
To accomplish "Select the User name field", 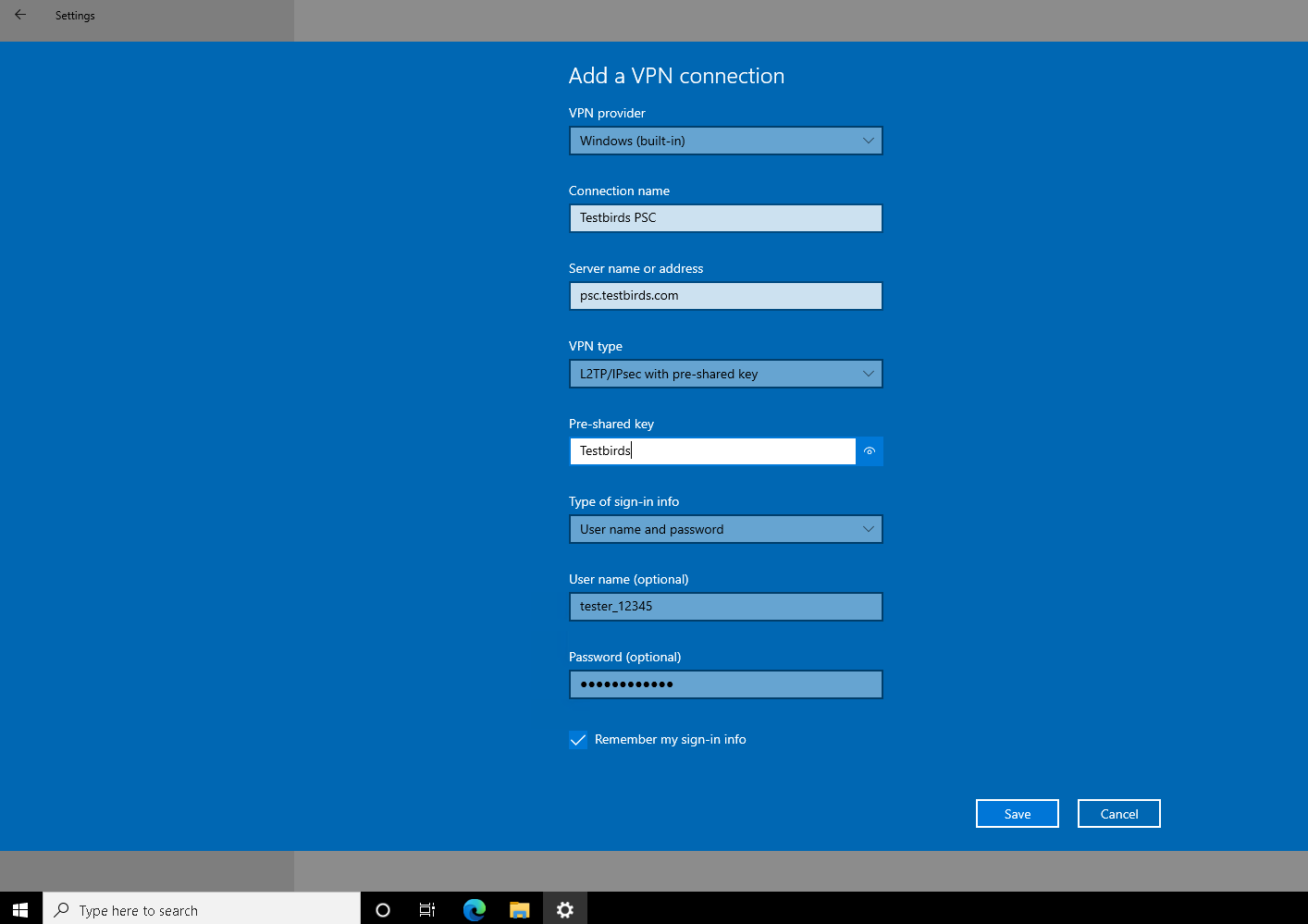I will pos(726,607).
